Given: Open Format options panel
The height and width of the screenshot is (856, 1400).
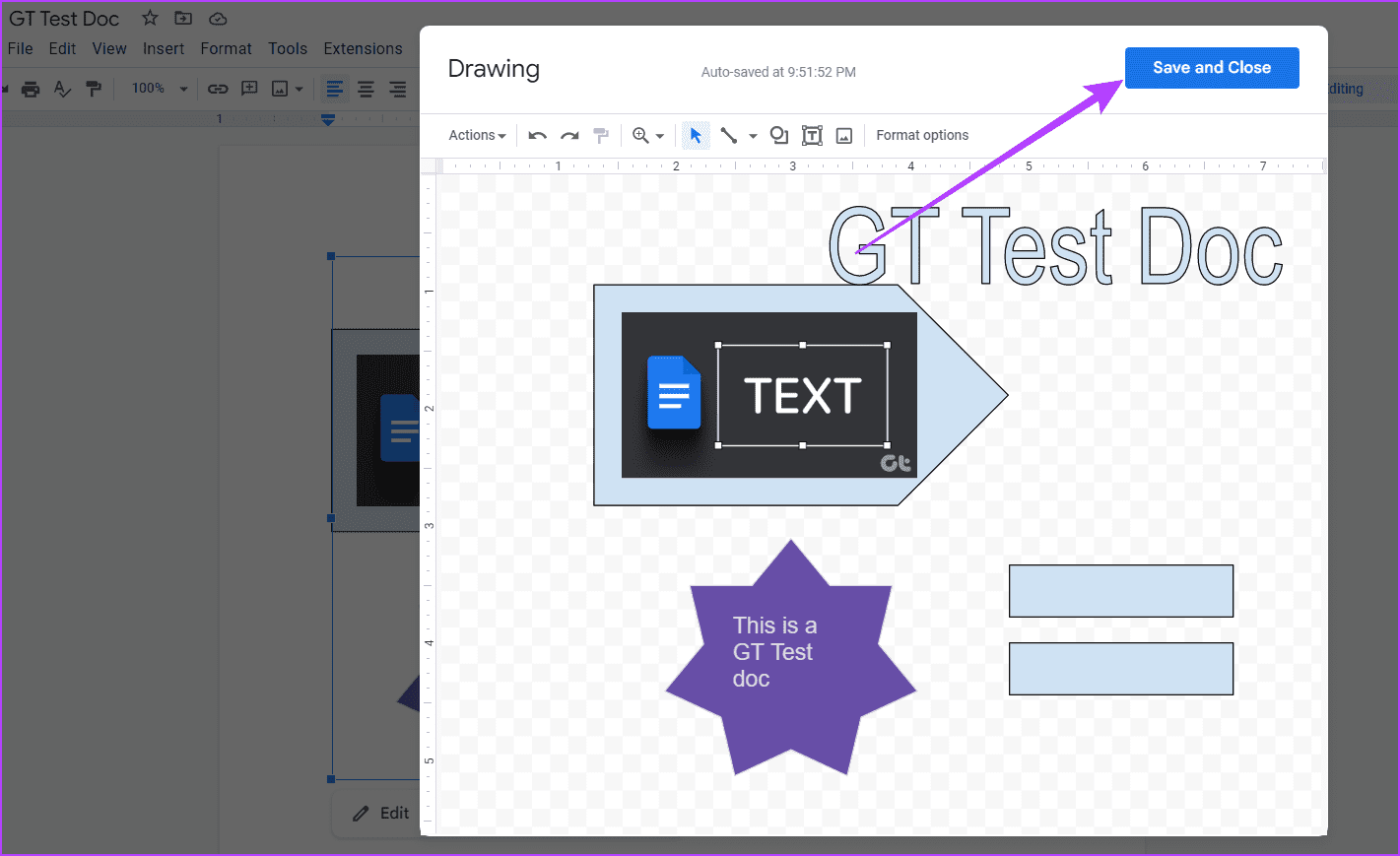Looking at the screenshot, I should click(x=922, y=136).
